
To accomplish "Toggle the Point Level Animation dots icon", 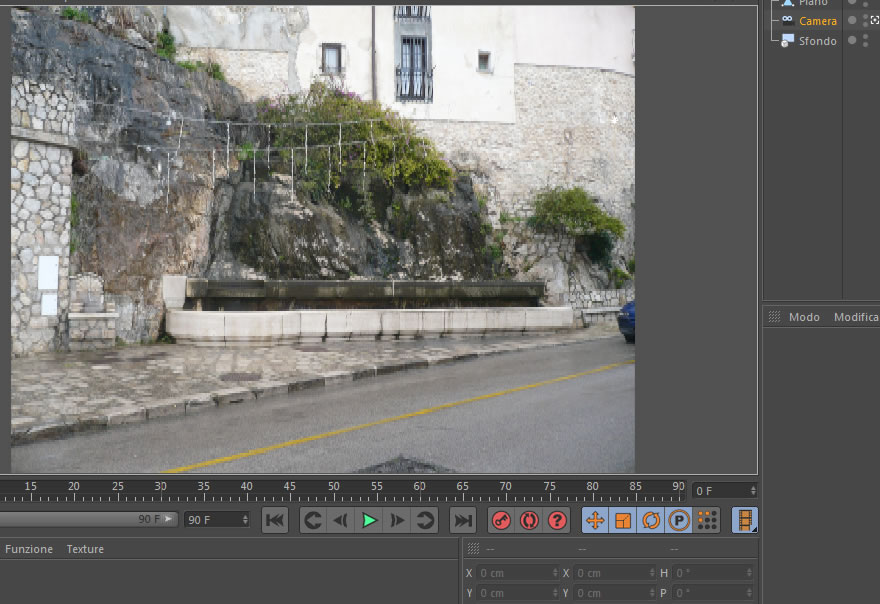I will pos(707,520).
